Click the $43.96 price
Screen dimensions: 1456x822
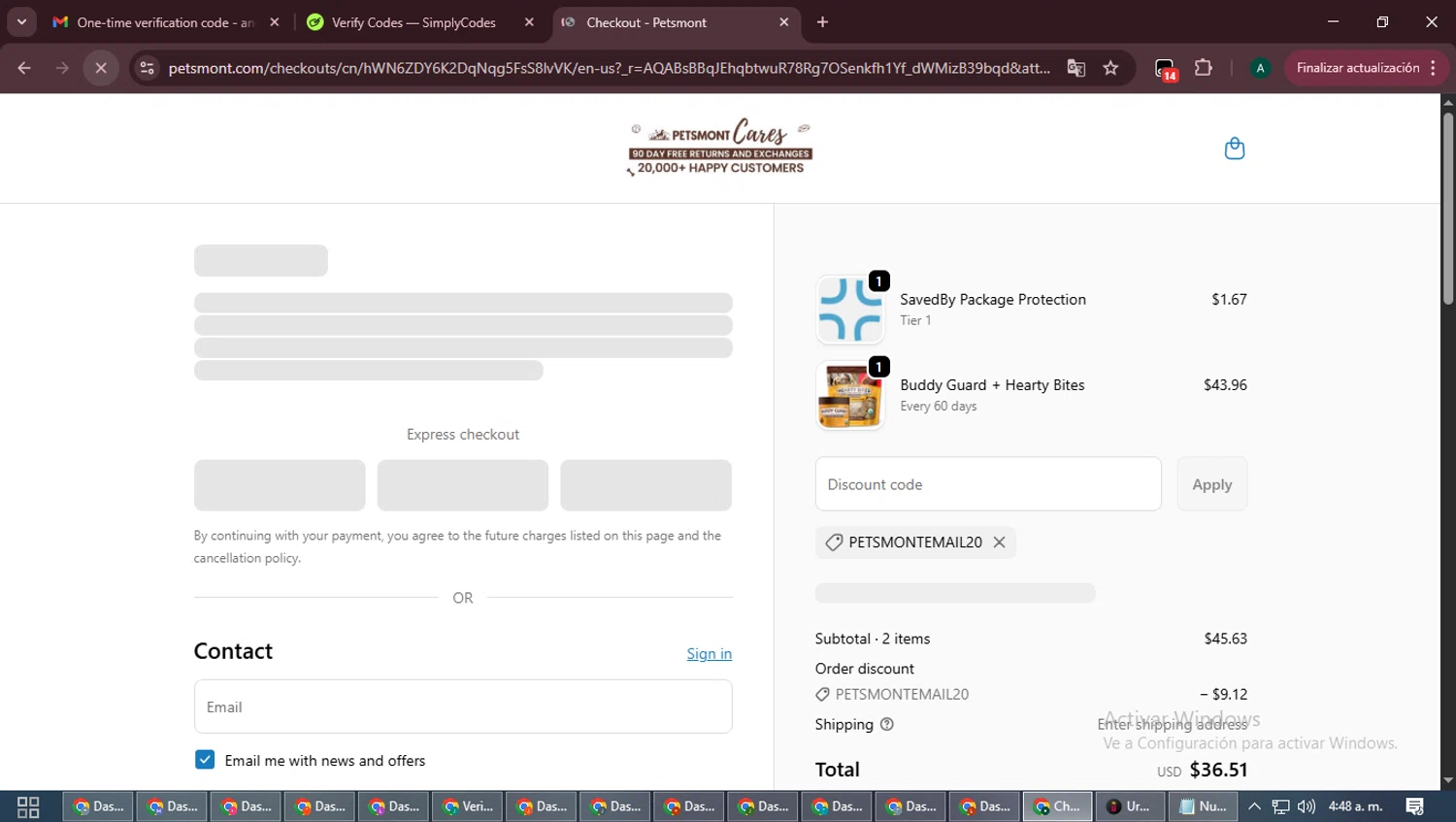click(1225, 385)
